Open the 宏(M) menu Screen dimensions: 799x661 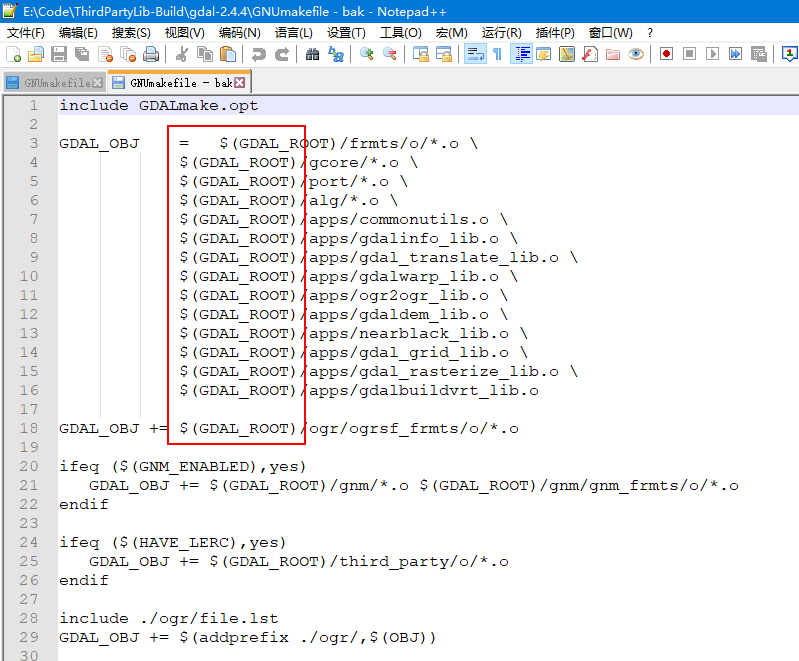click(451, 33)
